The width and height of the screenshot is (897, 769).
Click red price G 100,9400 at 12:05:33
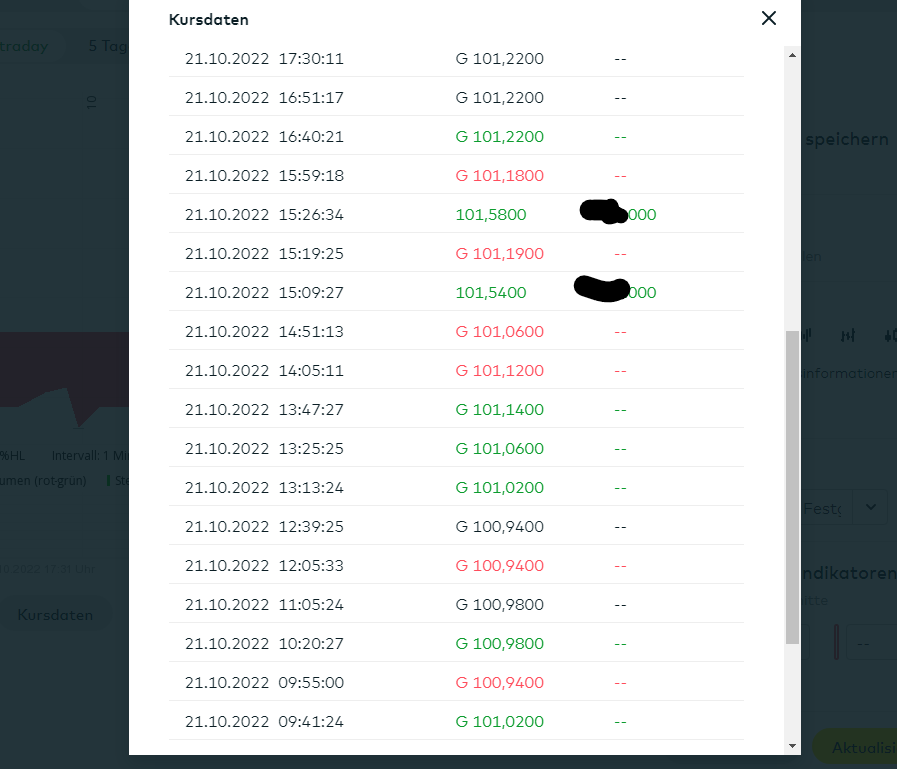click(x=499, y=565)
